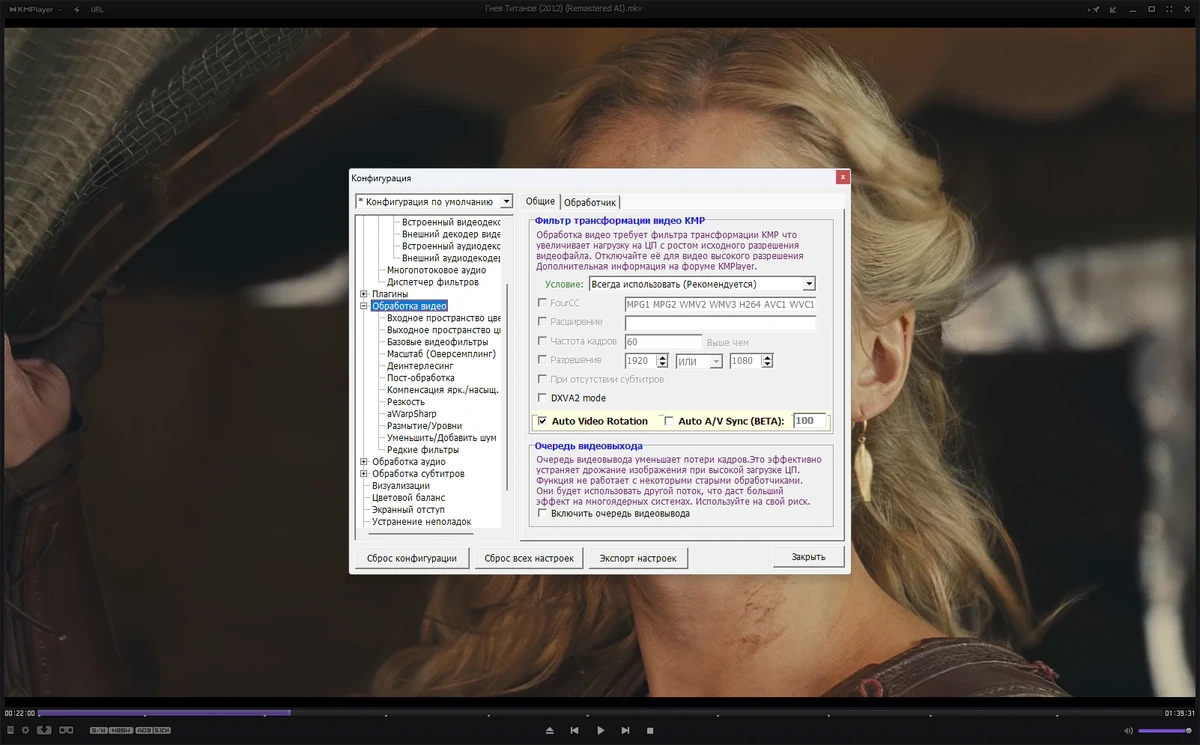
Task: Click the download arrow icon in bottom bar
Action: 44,730
